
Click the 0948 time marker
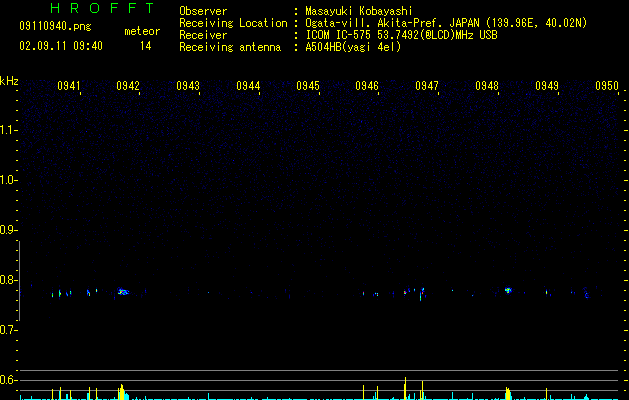pos(487,86)
